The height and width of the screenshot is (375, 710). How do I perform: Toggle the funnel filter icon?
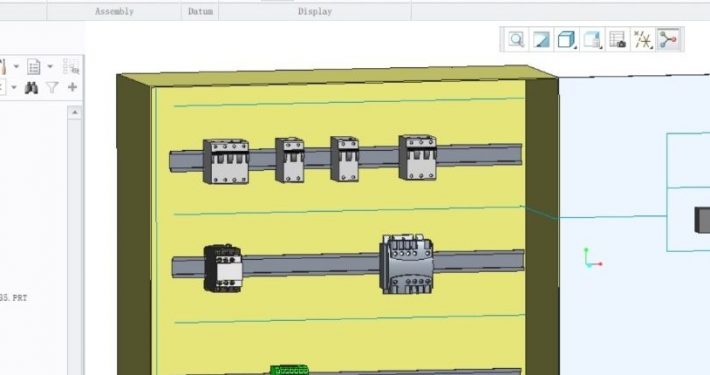(52, 87)
